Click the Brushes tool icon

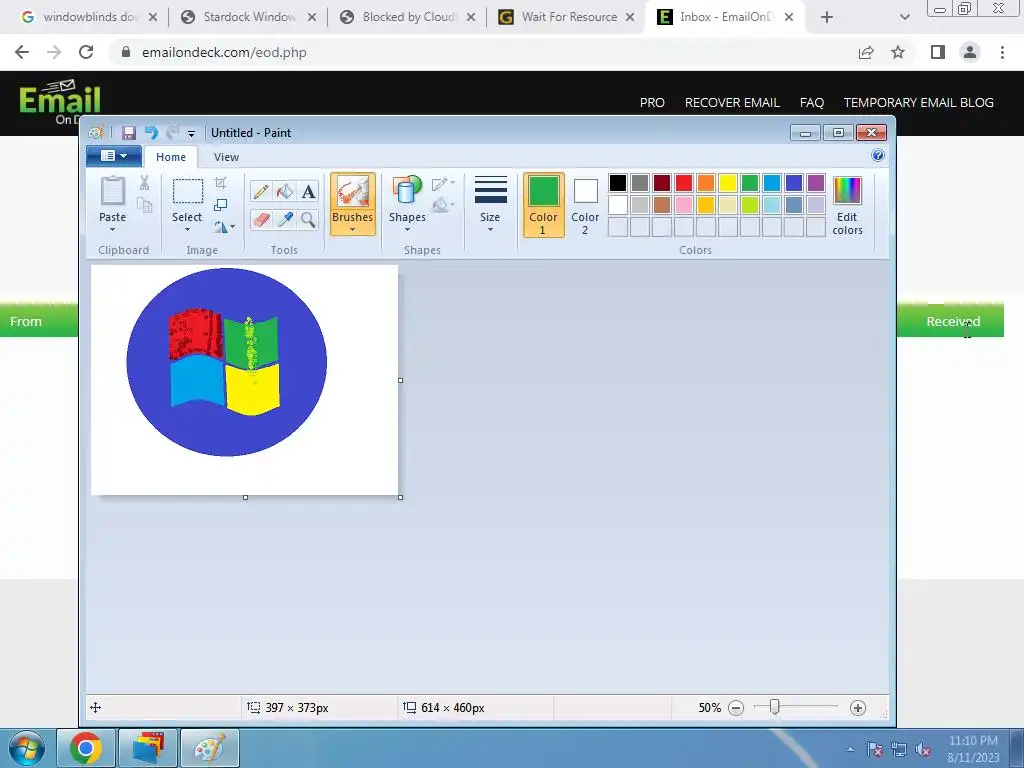click(x=352, y=192)
